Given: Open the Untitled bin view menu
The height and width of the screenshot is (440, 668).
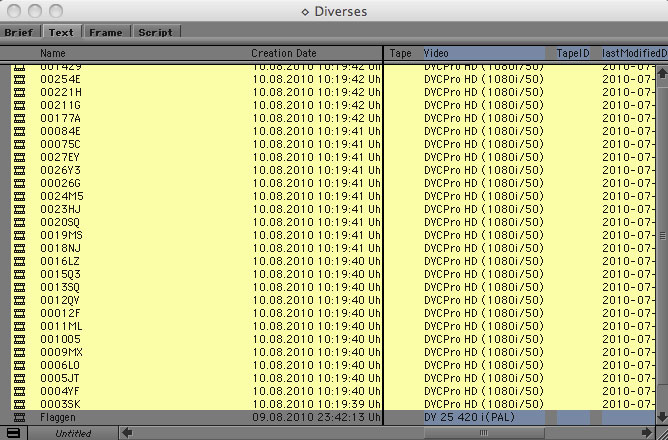Looking at the screenshot, I should point(72,433).
